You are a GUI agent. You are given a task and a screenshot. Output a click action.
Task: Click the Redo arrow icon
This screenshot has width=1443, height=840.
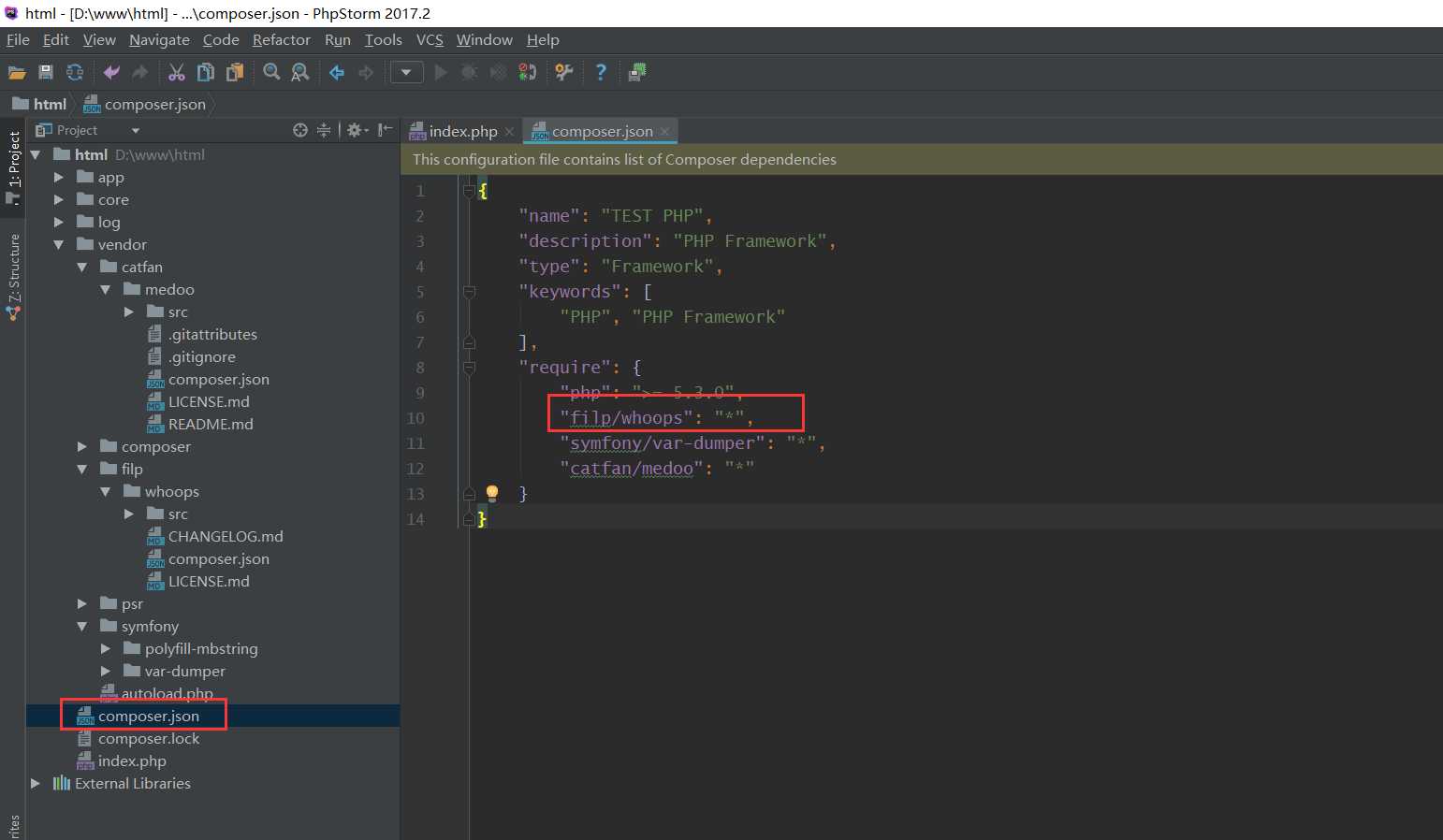click(140, 72)
